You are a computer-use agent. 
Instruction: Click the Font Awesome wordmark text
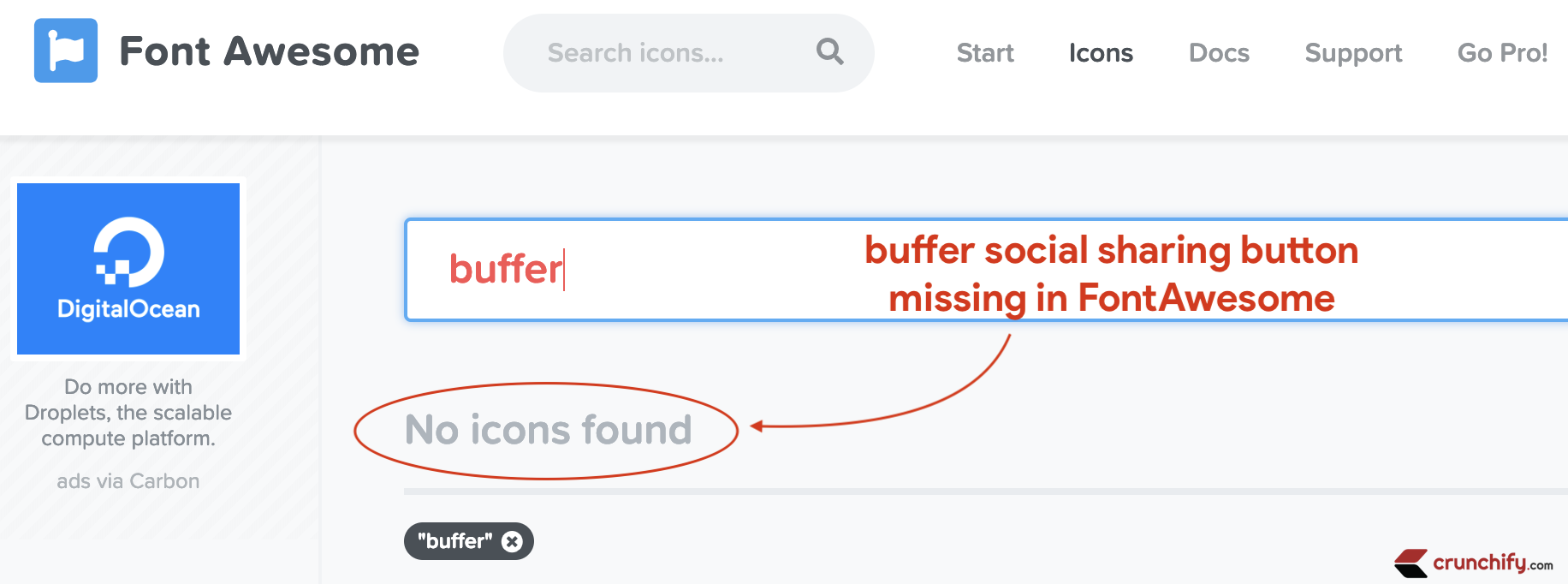(x=270, y=51)
